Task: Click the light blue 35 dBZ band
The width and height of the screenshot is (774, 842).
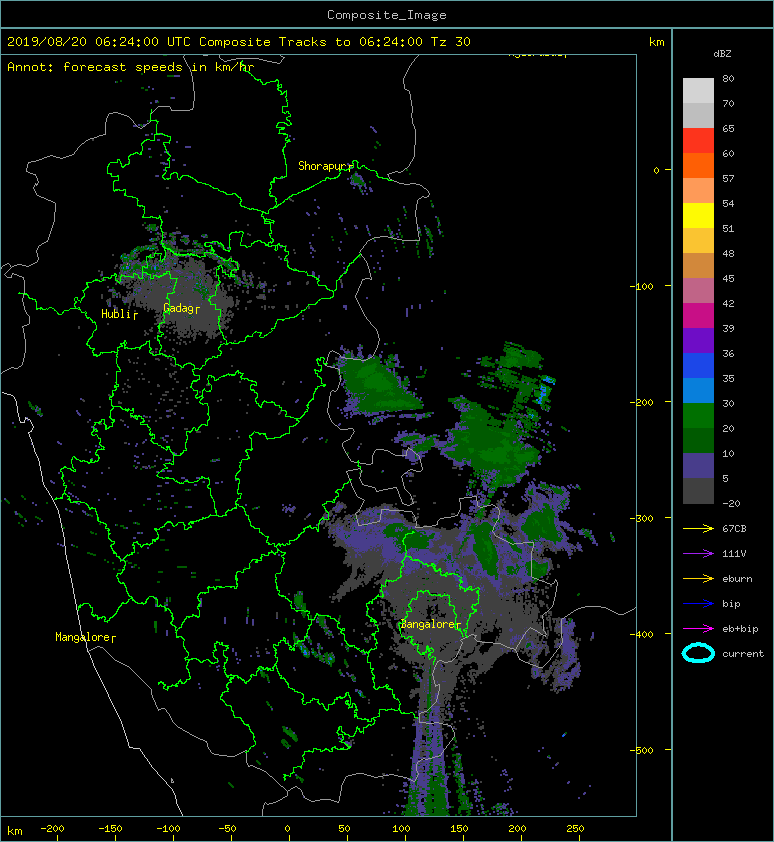Action: [x=698, y=390]
